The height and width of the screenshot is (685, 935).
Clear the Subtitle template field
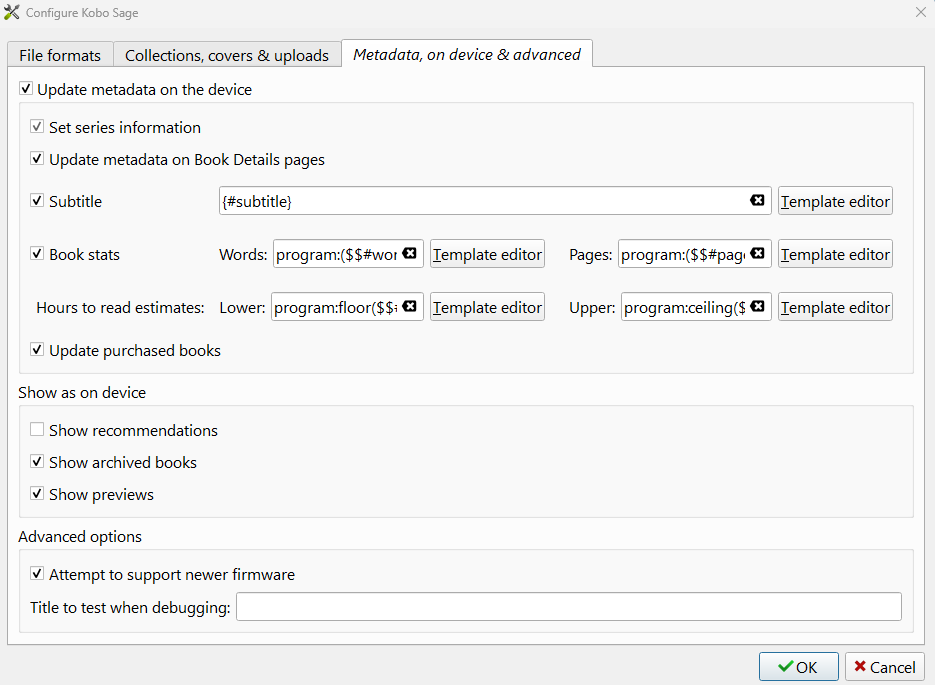click(757, 201)
